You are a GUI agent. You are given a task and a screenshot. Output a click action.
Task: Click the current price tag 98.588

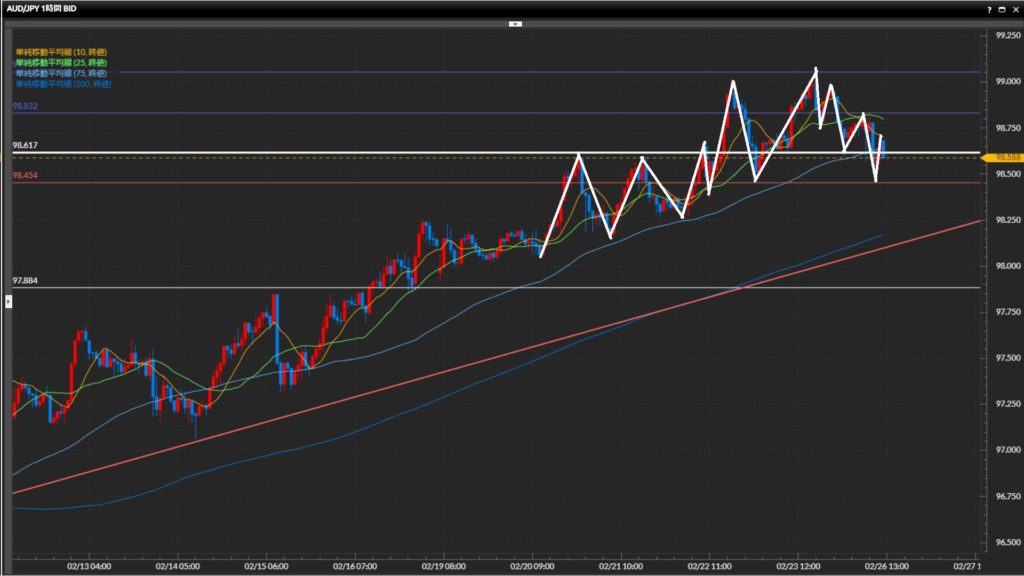tap(1001, 158)
